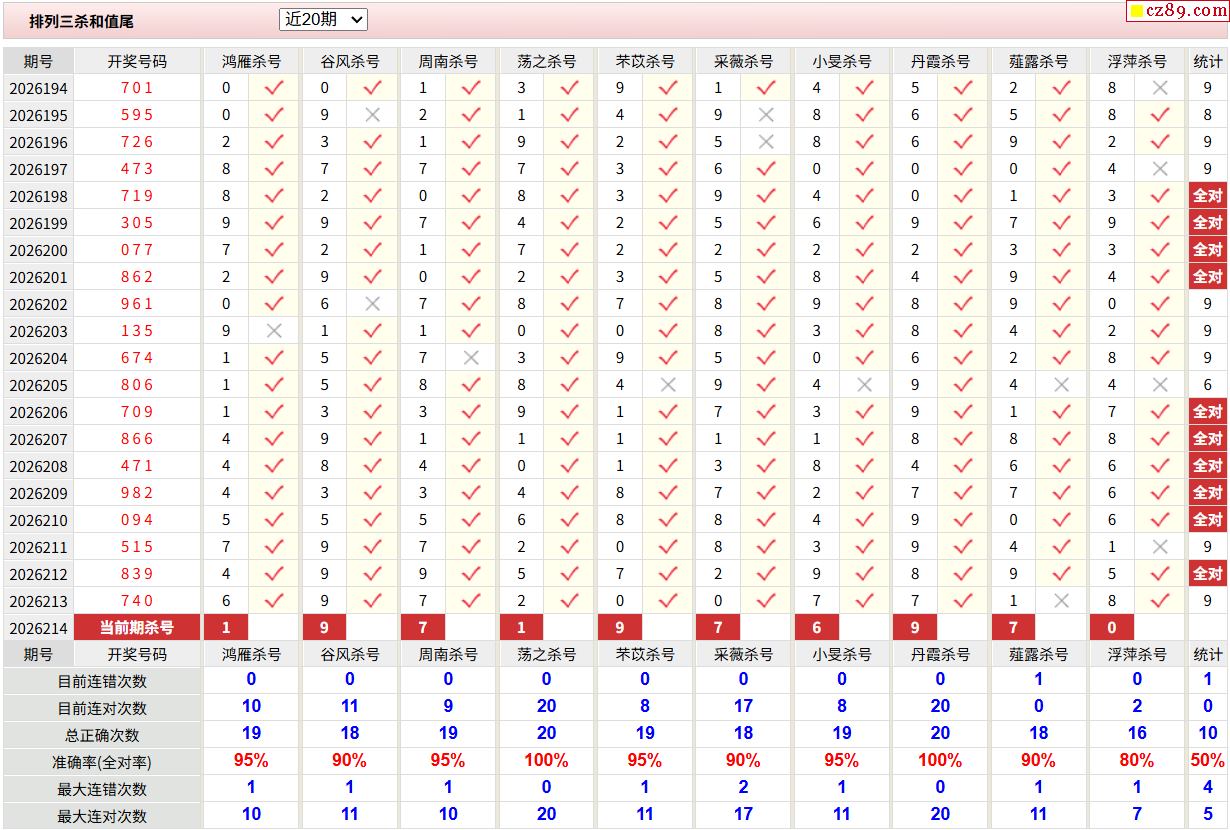The height and width of the screenshot is (830, 1230).
Task: Click the 全对 badge in row 2026198
Action: coord(1208,196)
